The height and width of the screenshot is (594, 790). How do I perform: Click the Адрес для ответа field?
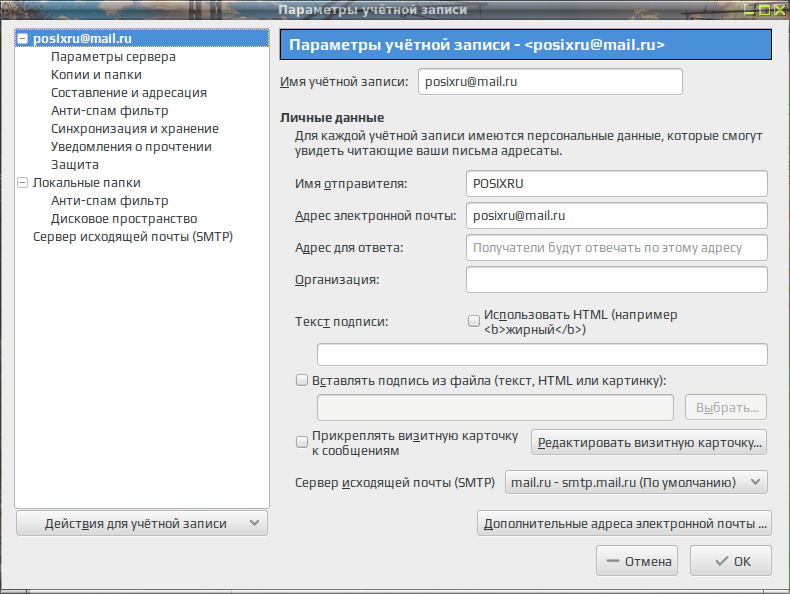tap(617, 247)
